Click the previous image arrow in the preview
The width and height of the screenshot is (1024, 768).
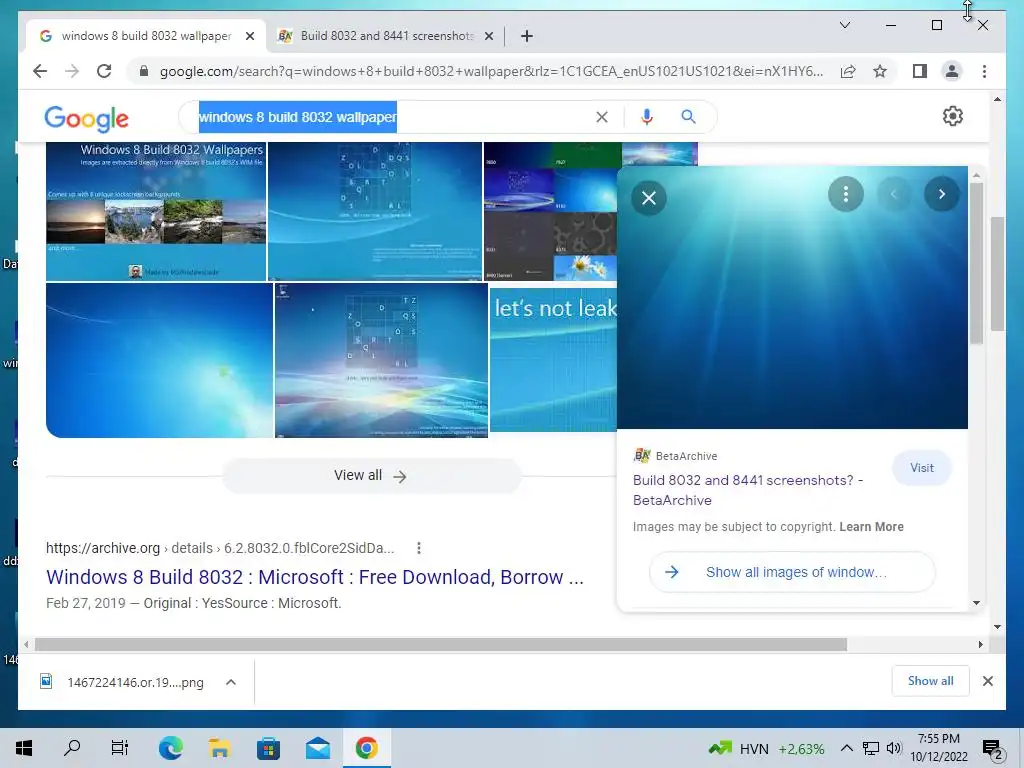point(893,194)
